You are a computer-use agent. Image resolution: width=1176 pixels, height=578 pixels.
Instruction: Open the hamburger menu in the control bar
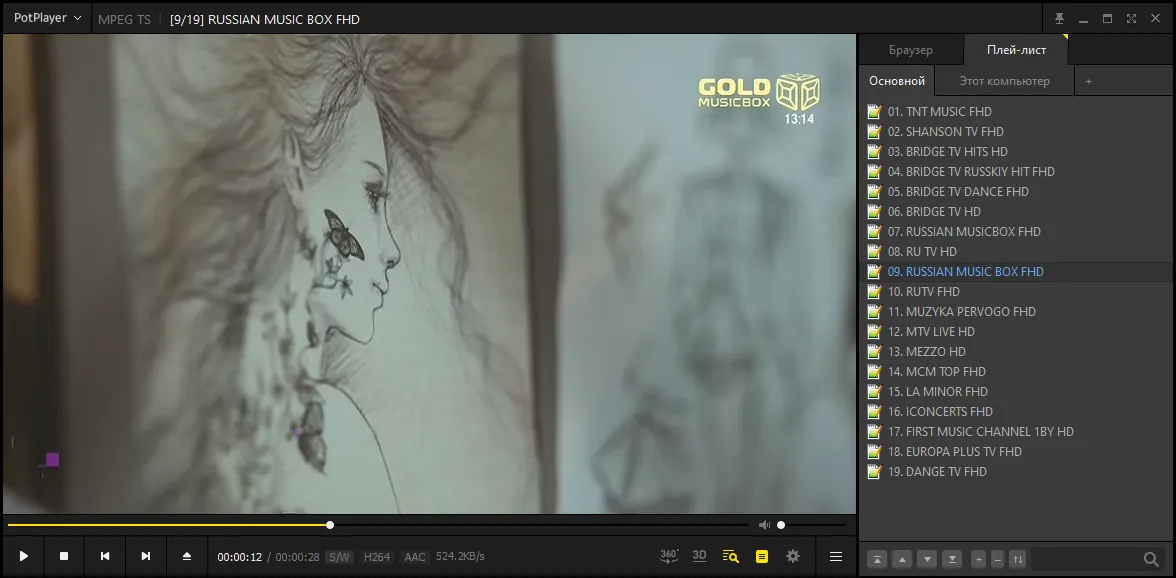pyautogui.click(x=836, y=556)
